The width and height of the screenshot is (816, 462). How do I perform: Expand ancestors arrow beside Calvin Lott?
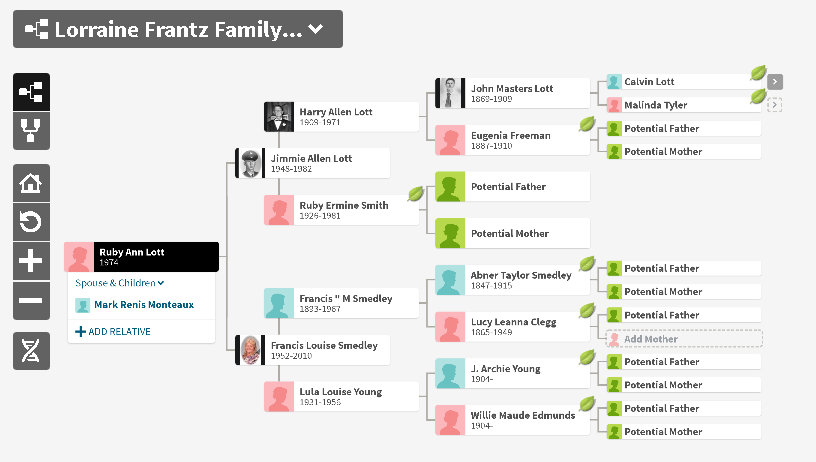point(775,82)
